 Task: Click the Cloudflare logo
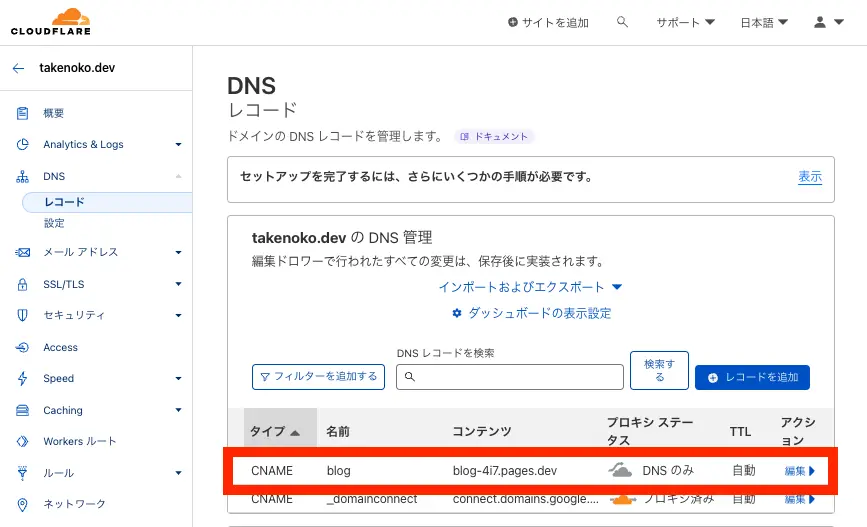tap(50, 22)
